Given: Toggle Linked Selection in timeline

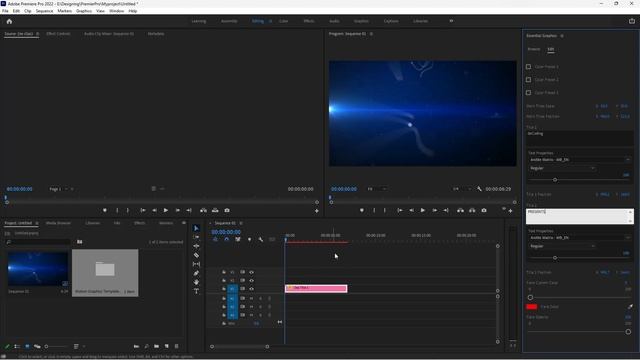Looking at the screenshot, I should 238,239.
